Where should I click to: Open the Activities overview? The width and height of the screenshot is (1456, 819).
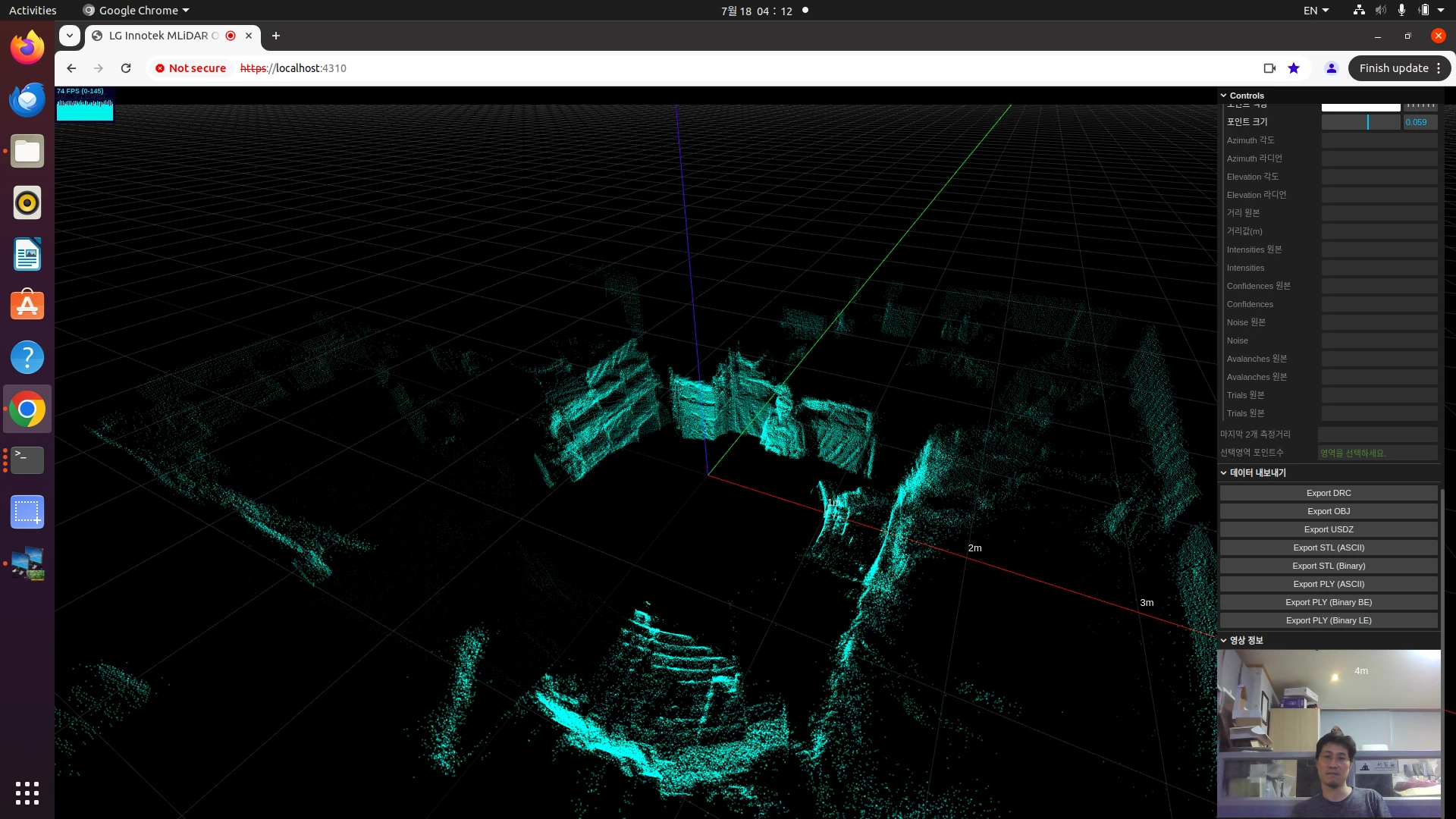(x=33, y=11)
